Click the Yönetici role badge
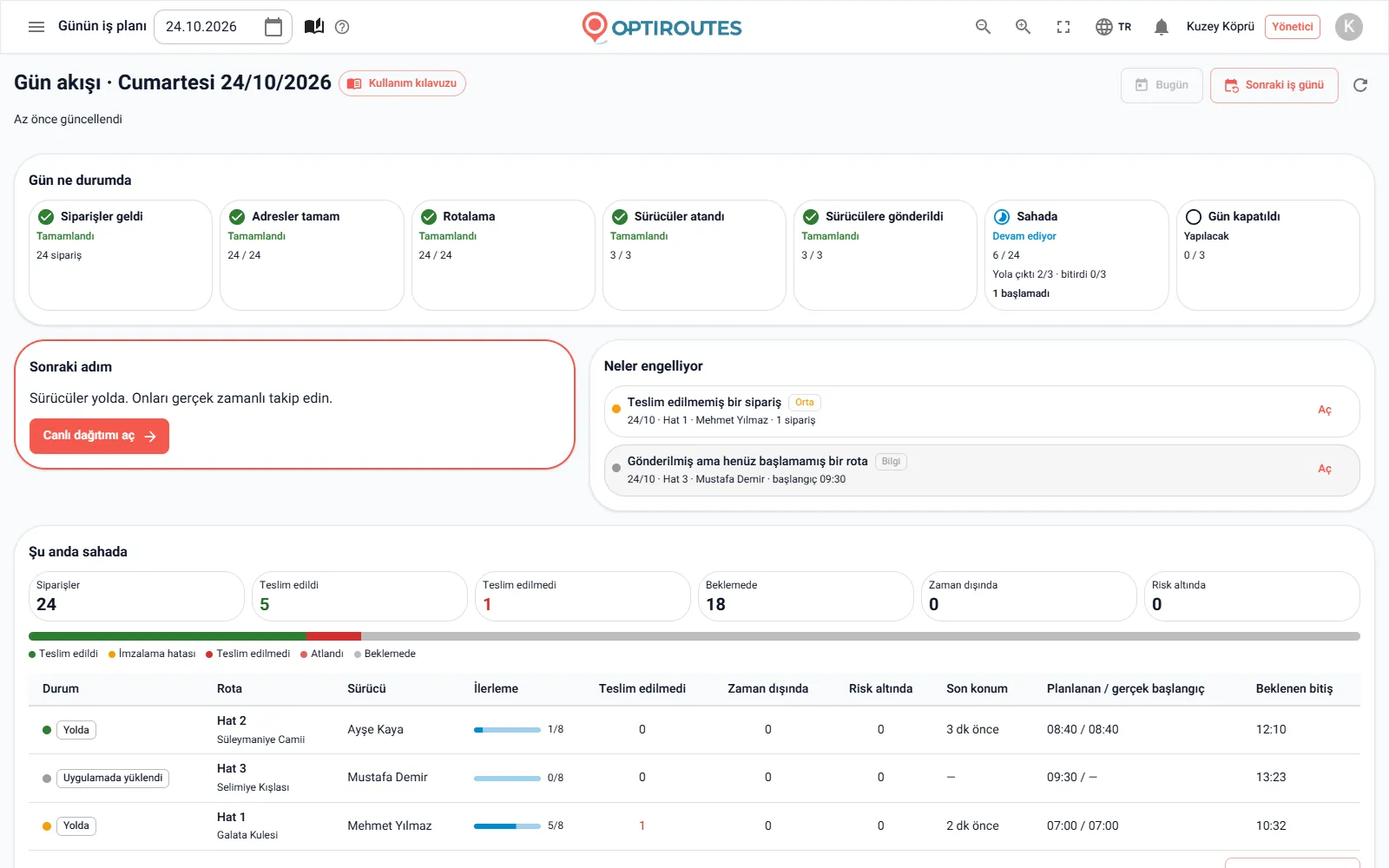 pyautogui.click(x=1292, y=27)
